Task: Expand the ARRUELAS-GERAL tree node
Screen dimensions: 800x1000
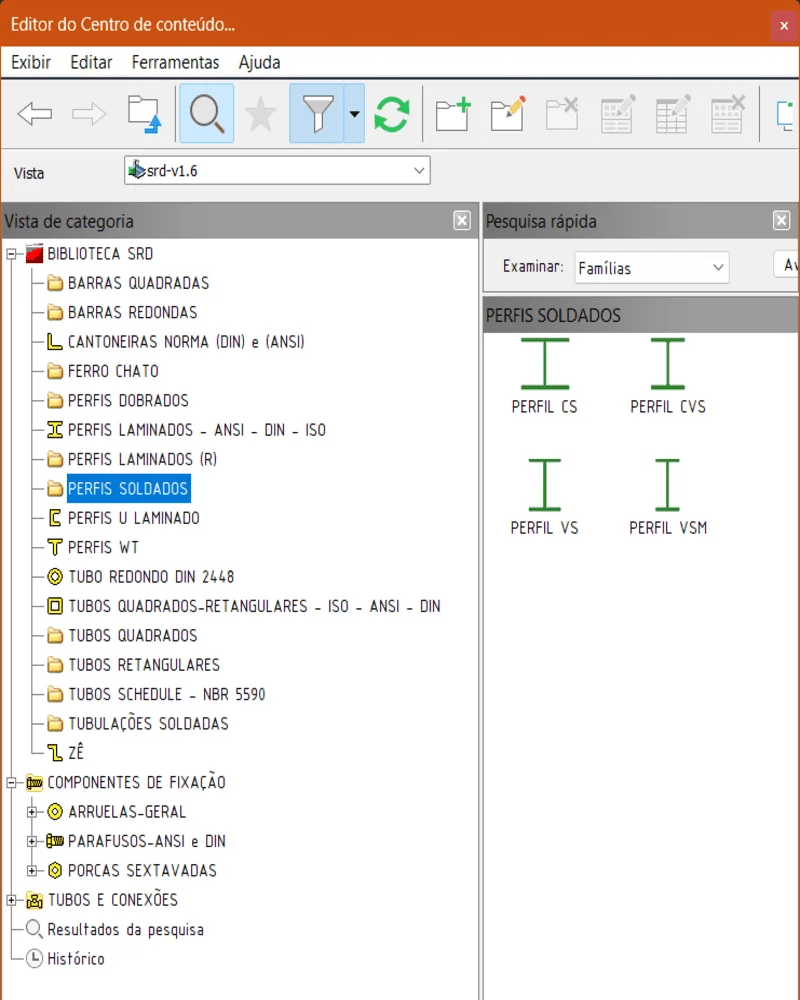Action: (32, 812)
